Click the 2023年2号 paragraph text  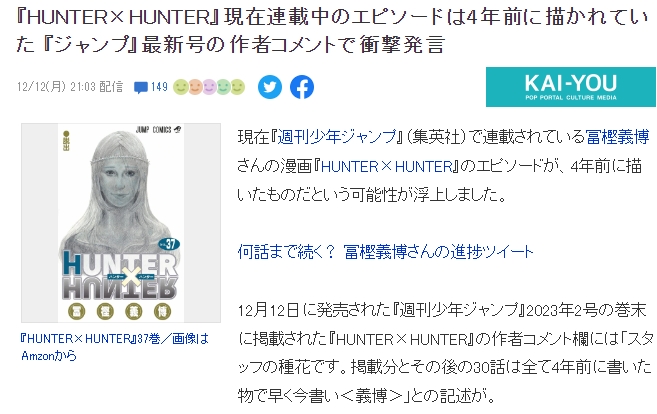pos(444,353)
